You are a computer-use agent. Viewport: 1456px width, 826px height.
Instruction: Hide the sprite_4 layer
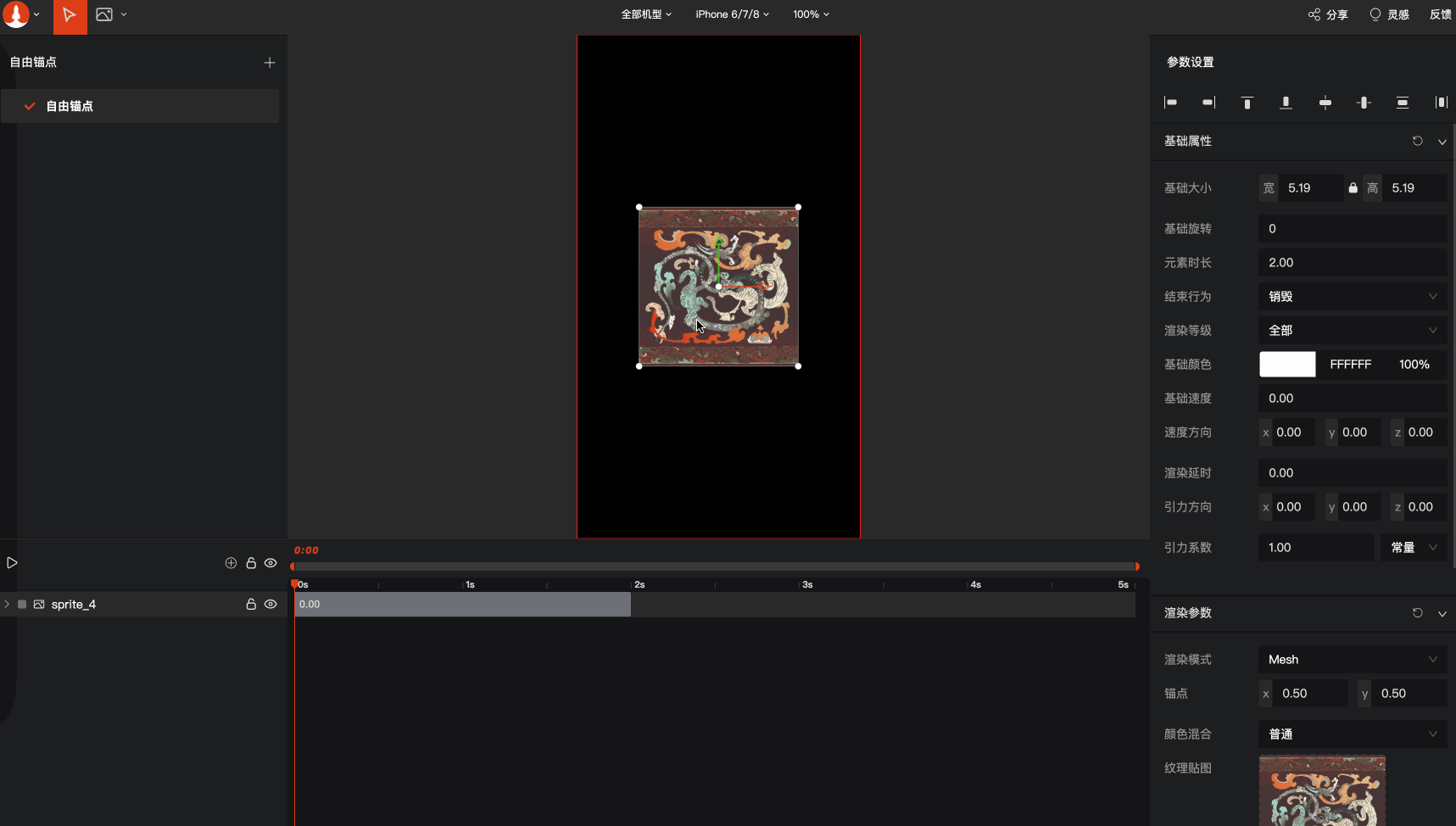coord(271,605)
